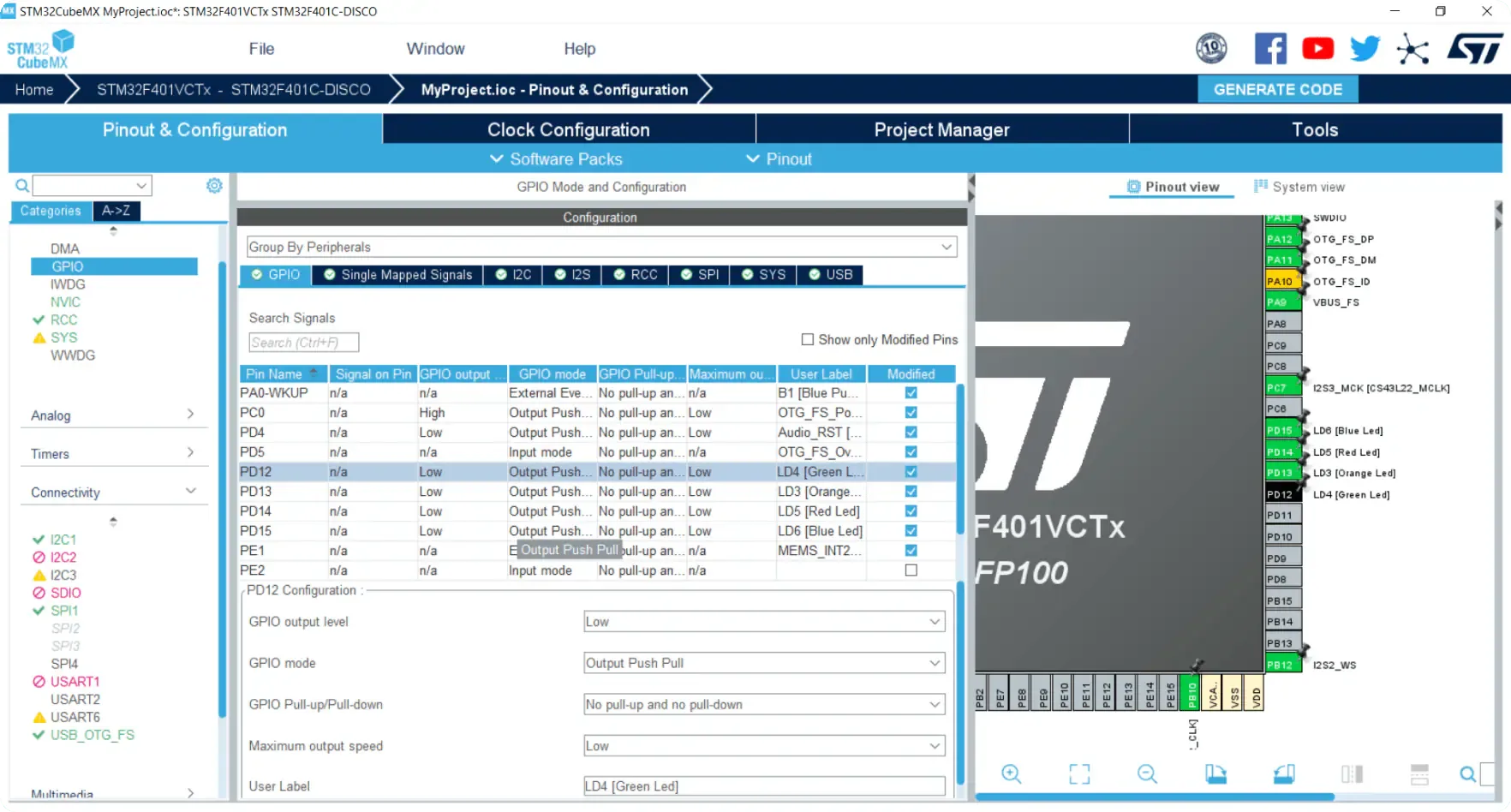Rotate the chip pinout counter-clockwise

(x=1284, y=774)
